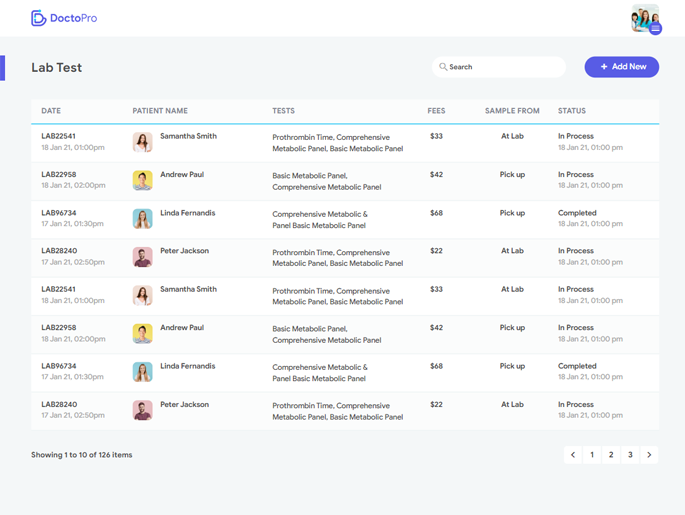685x515 pixels.
Task: Sort by the SAMPLE FROM column header
Action: pyautogui.click(x=512, y=111)
